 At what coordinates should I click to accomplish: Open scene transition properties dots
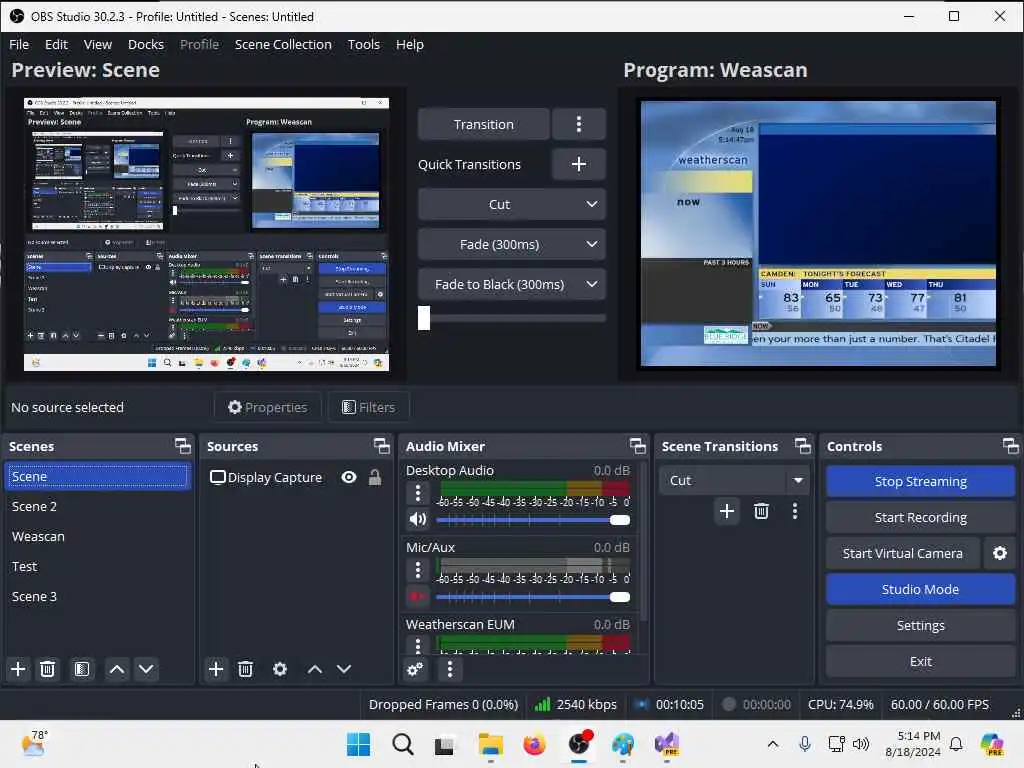tap(795, 511)
